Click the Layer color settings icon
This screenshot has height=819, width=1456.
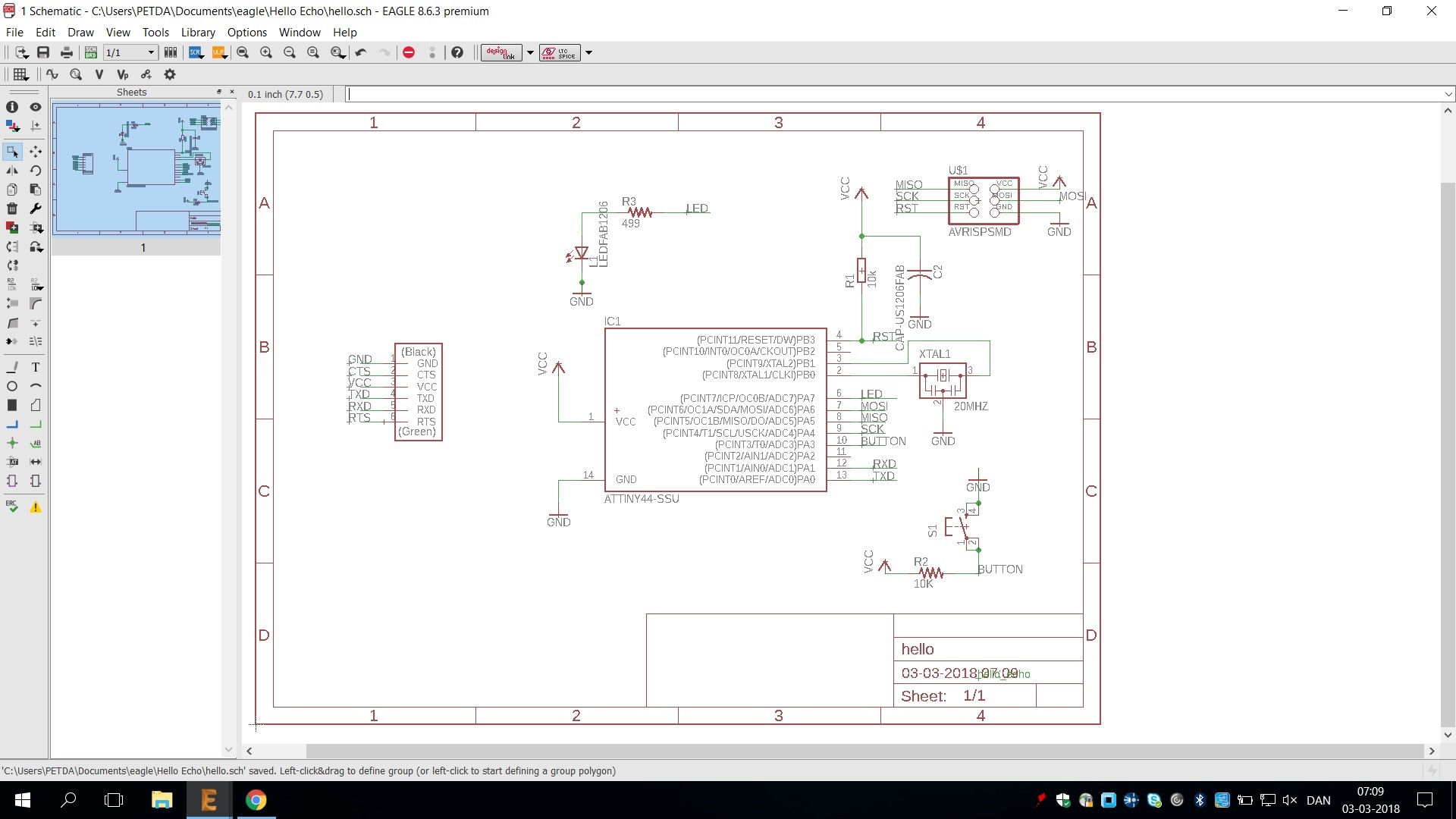[x=12, y=126]
